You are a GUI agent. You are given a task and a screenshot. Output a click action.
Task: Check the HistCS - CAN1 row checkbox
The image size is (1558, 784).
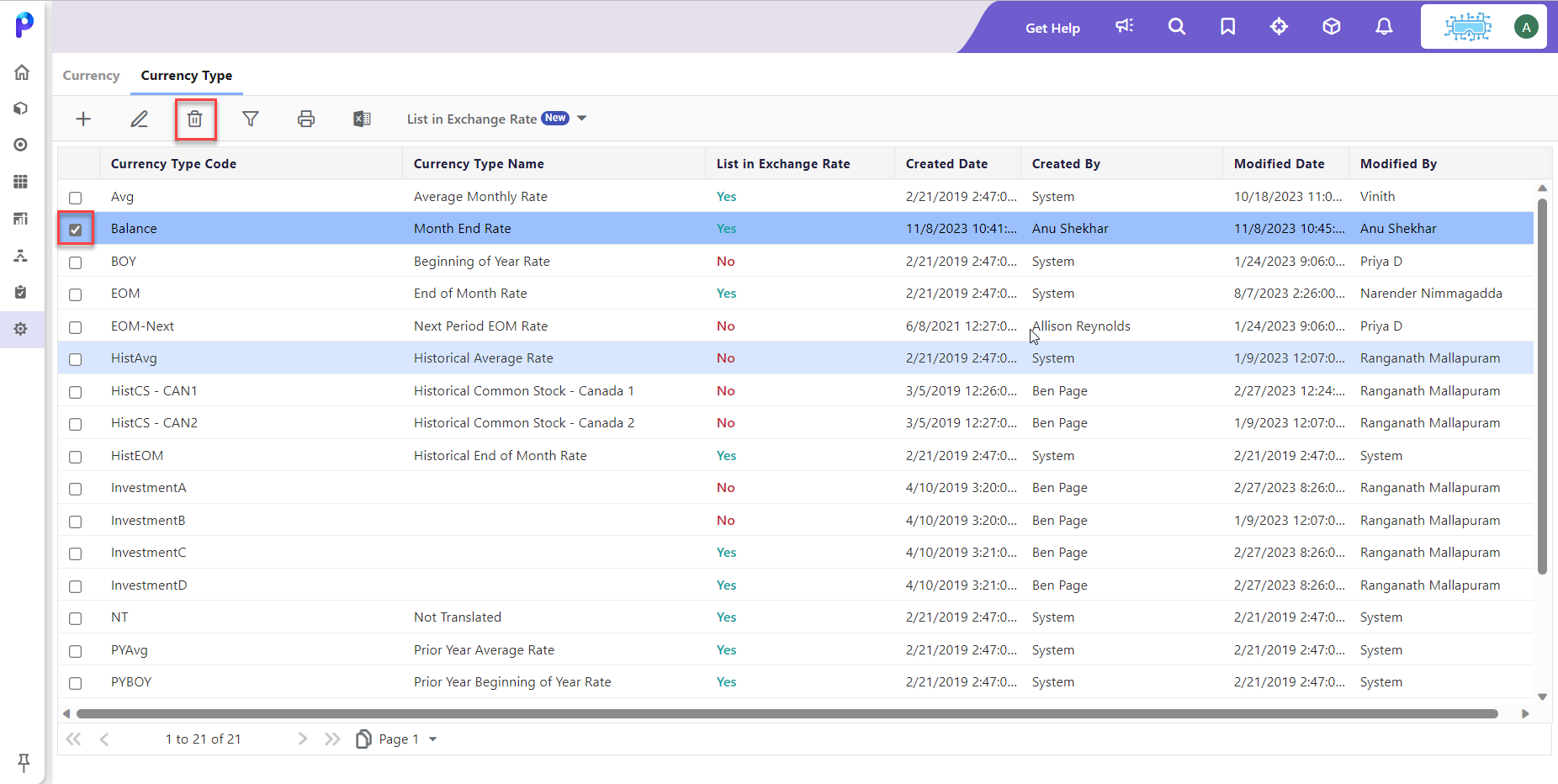point(76,392)
